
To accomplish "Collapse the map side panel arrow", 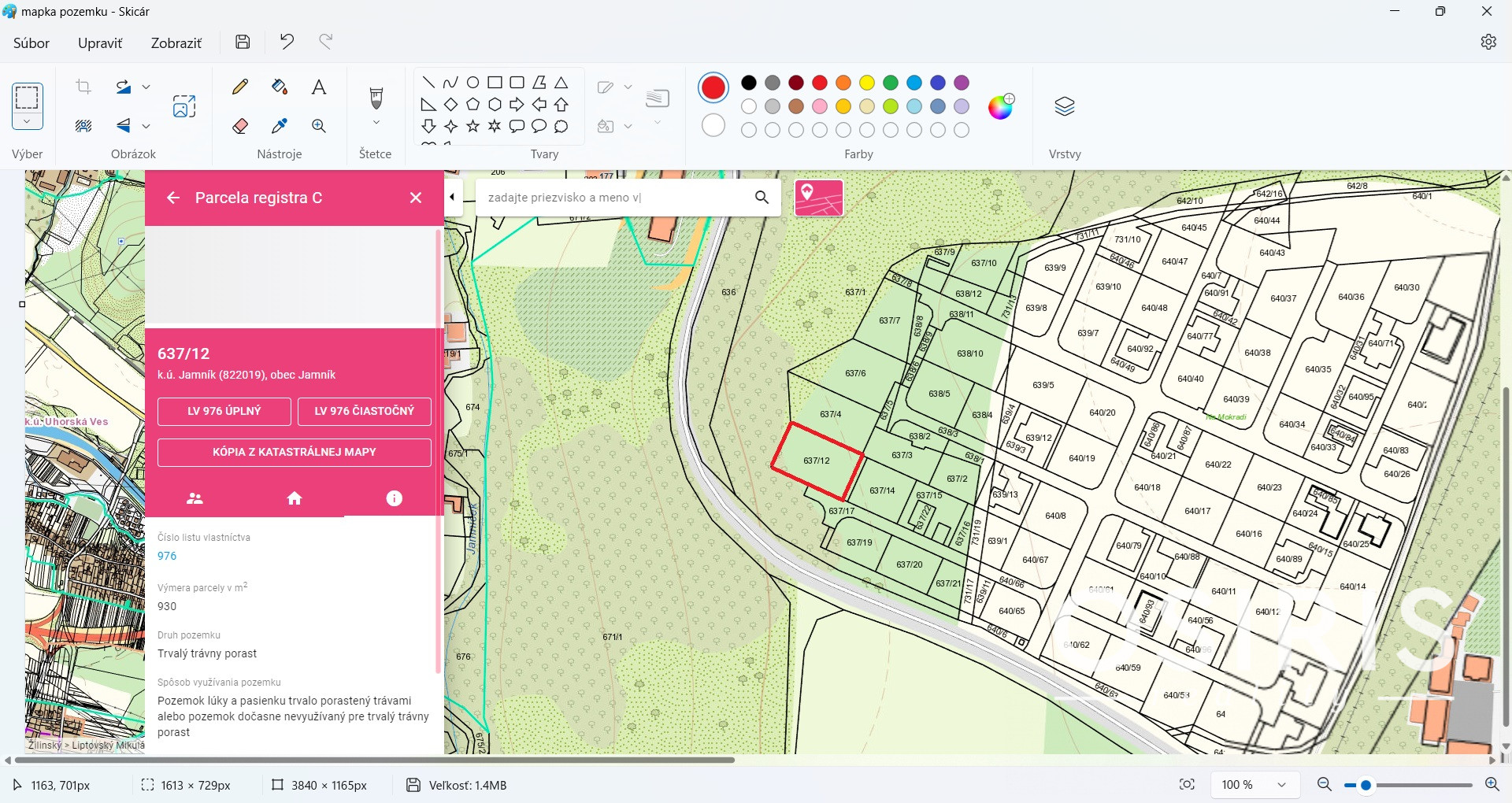I will (x=453, y=197).
